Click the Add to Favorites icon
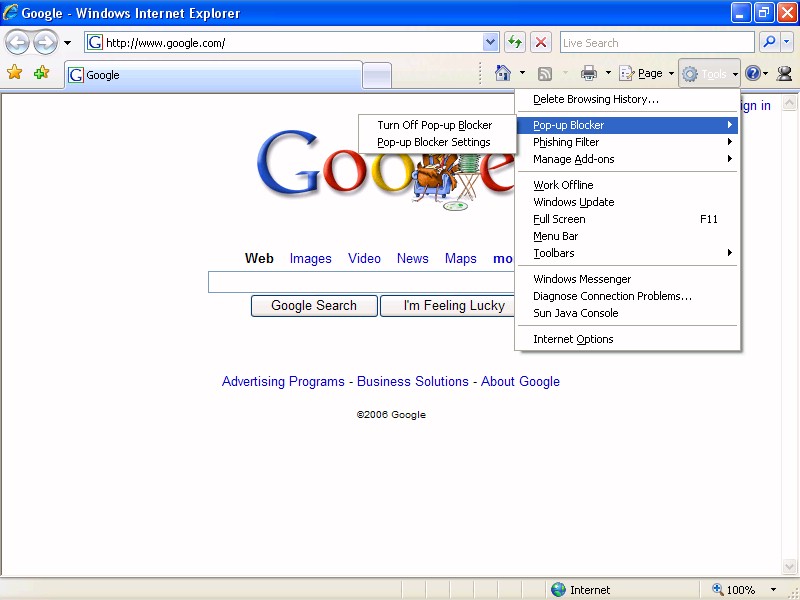Screen dimensions: 800x600 [x=41, y=73]
